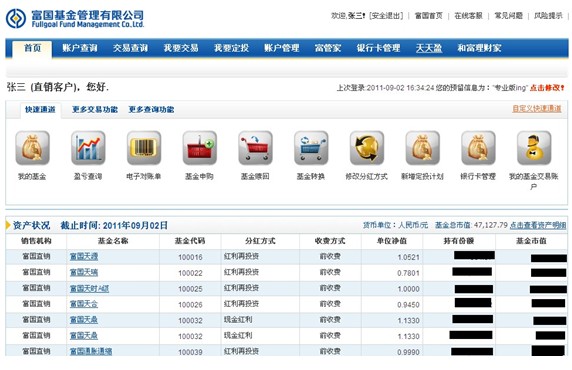Image resolution: width=572 pixels, height=370 pixels.
Task: Click the 基金名称 column header
Action: pyautogui.click(x=113, y=241)
